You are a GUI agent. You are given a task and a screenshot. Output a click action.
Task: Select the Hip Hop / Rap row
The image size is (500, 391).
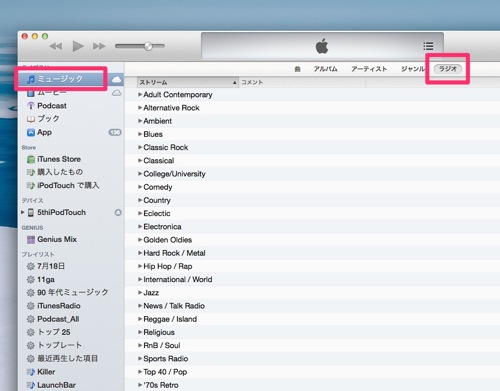(312, 266)
